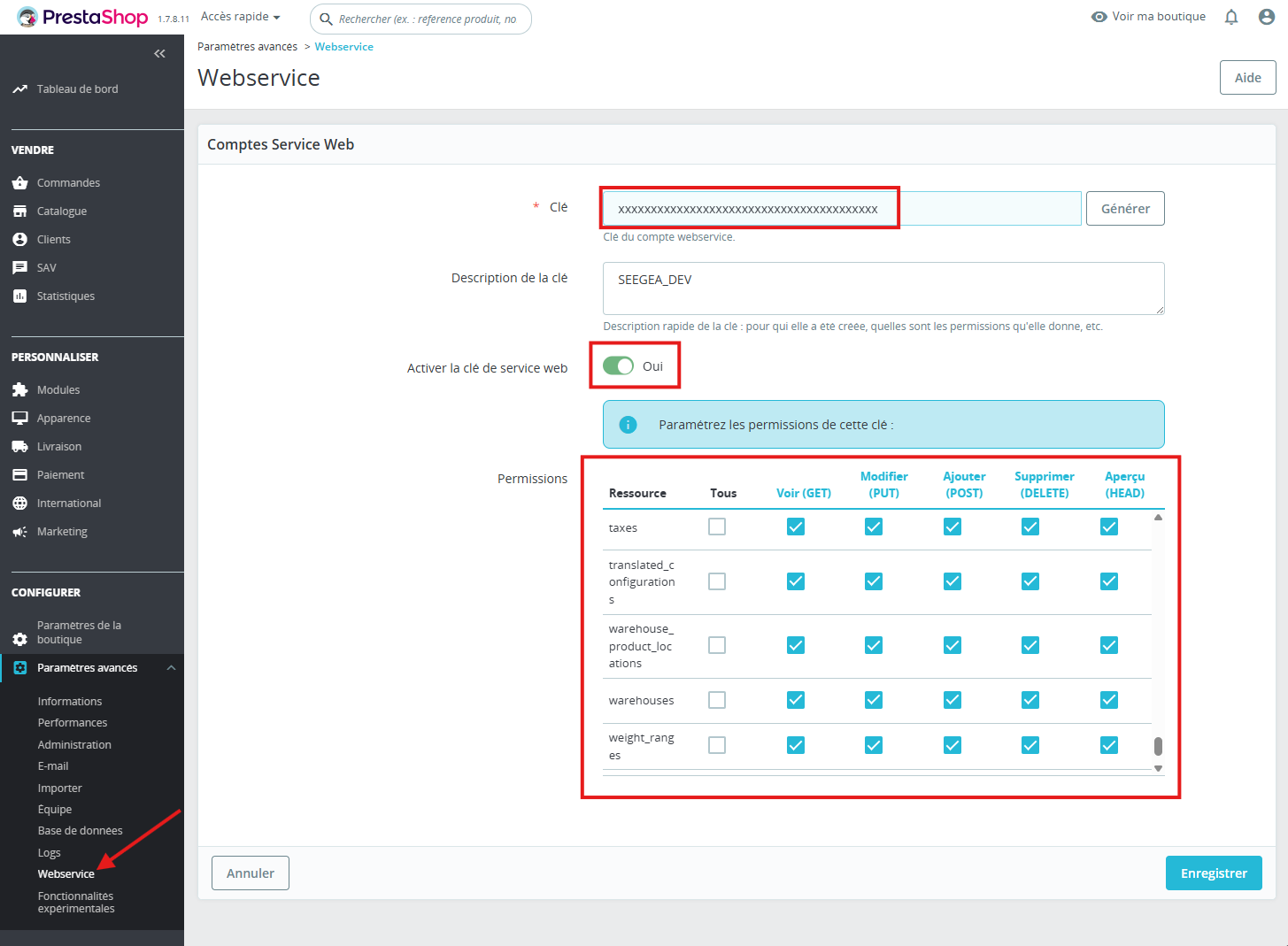Disable the Activer la clé de service web toggle
Viewport: 1288px width, 946px height.
pos(620,365)
